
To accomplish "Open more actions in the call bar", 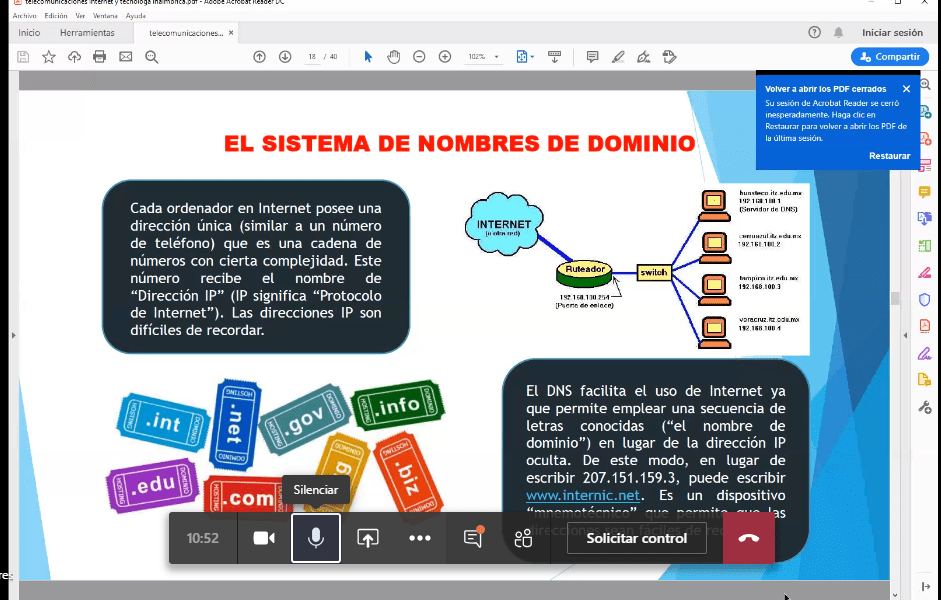I will click(419, 538).
